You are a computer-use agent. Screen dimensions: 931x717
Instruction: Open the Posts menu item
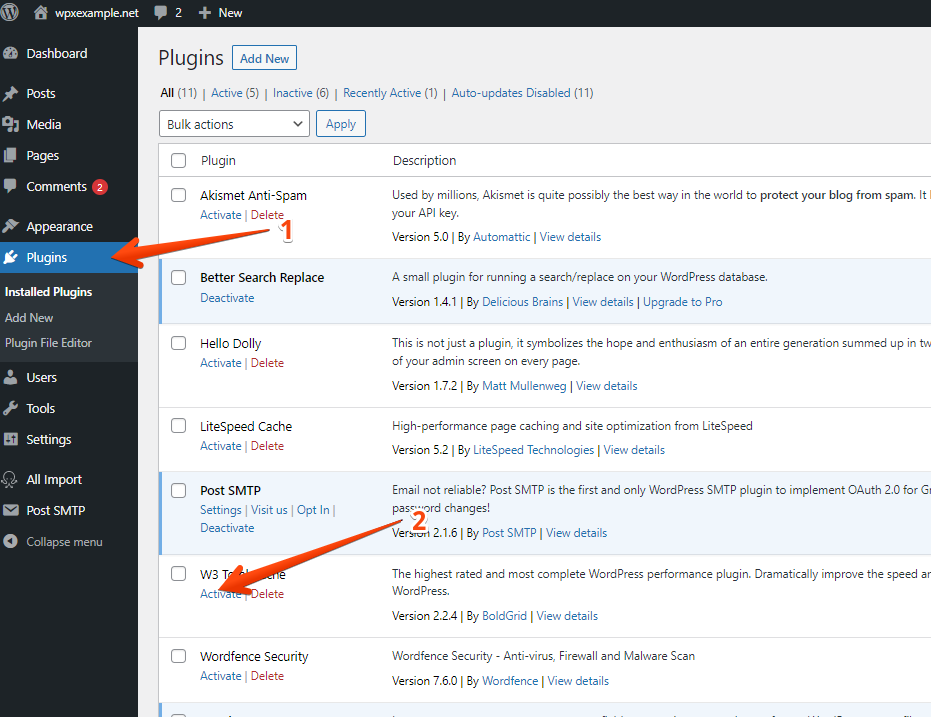click(x=41, y=93)
